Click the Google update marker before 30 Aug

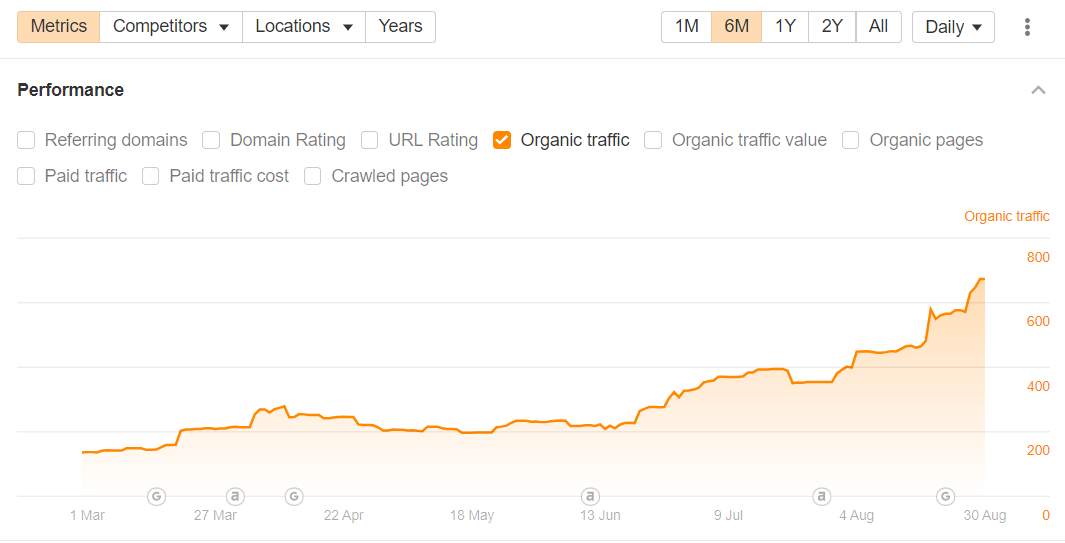945,497
